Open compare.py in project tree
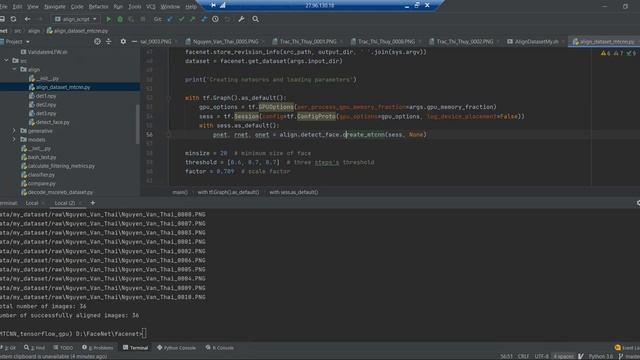 (42, 183)
